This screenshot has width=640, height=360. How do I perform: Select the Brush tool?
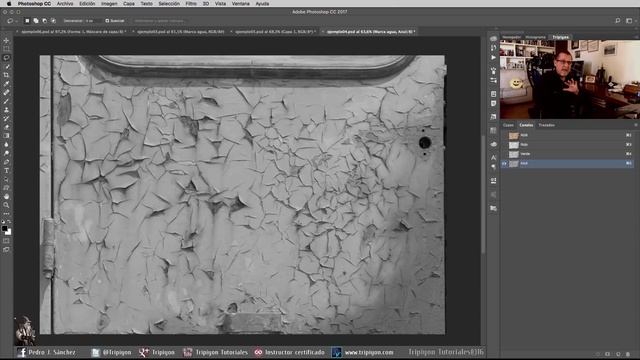[x=6, y=101]
